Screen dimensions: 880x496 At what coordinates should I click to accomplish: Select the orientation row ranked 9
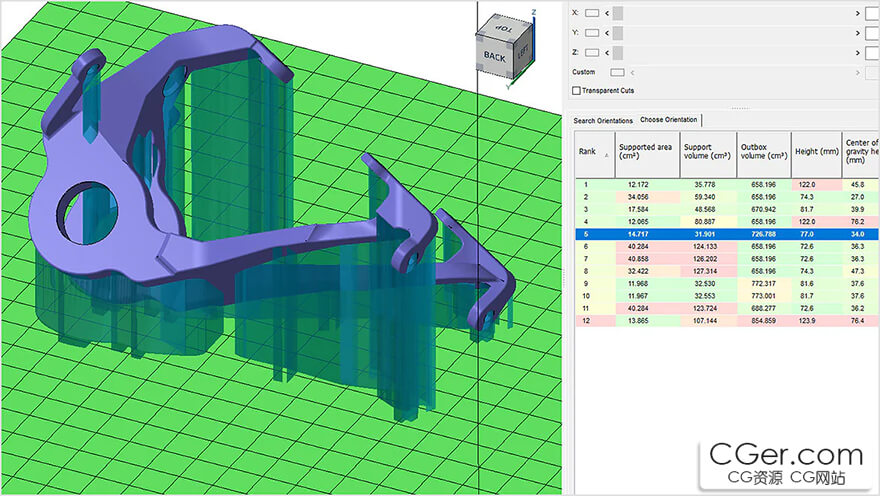(727, 283)
